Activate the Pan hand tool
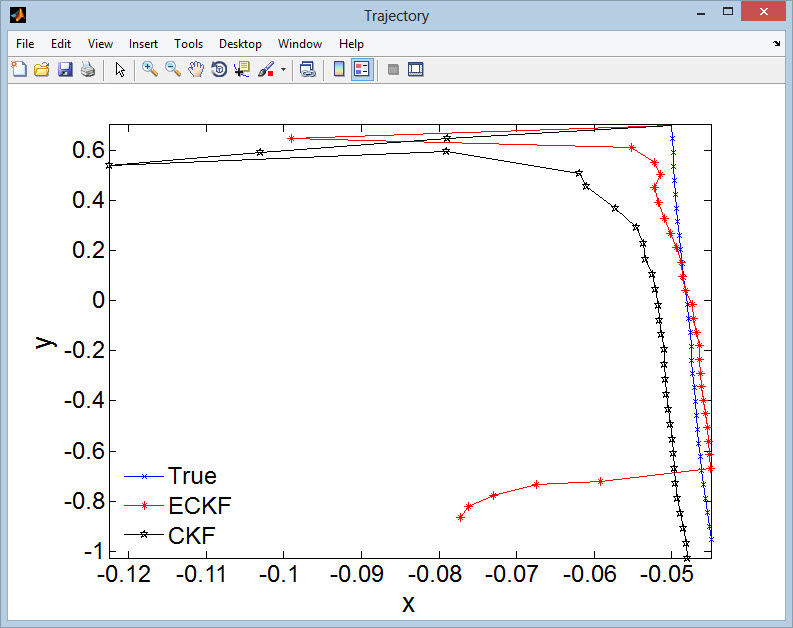This screenshot has height=628, width=793. click(196, 69)
